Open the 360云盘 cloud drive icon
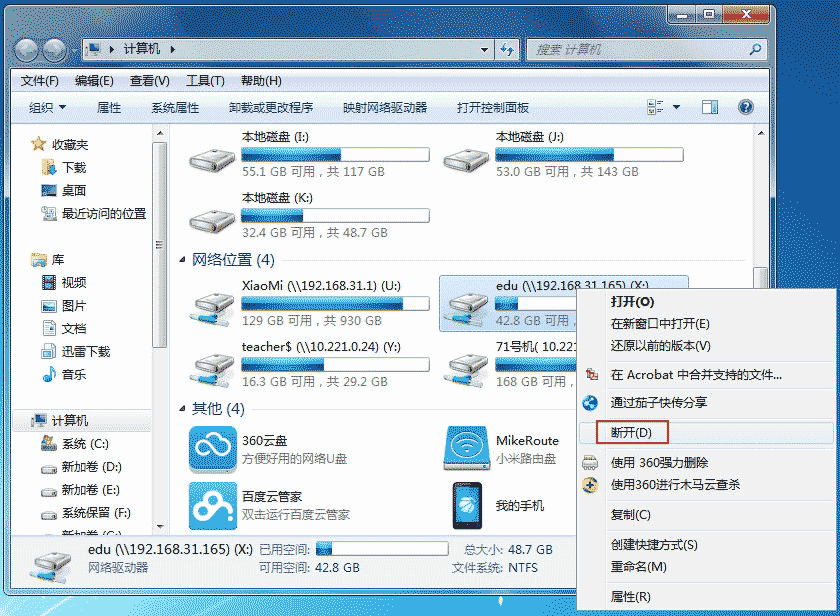 [213, 449]
